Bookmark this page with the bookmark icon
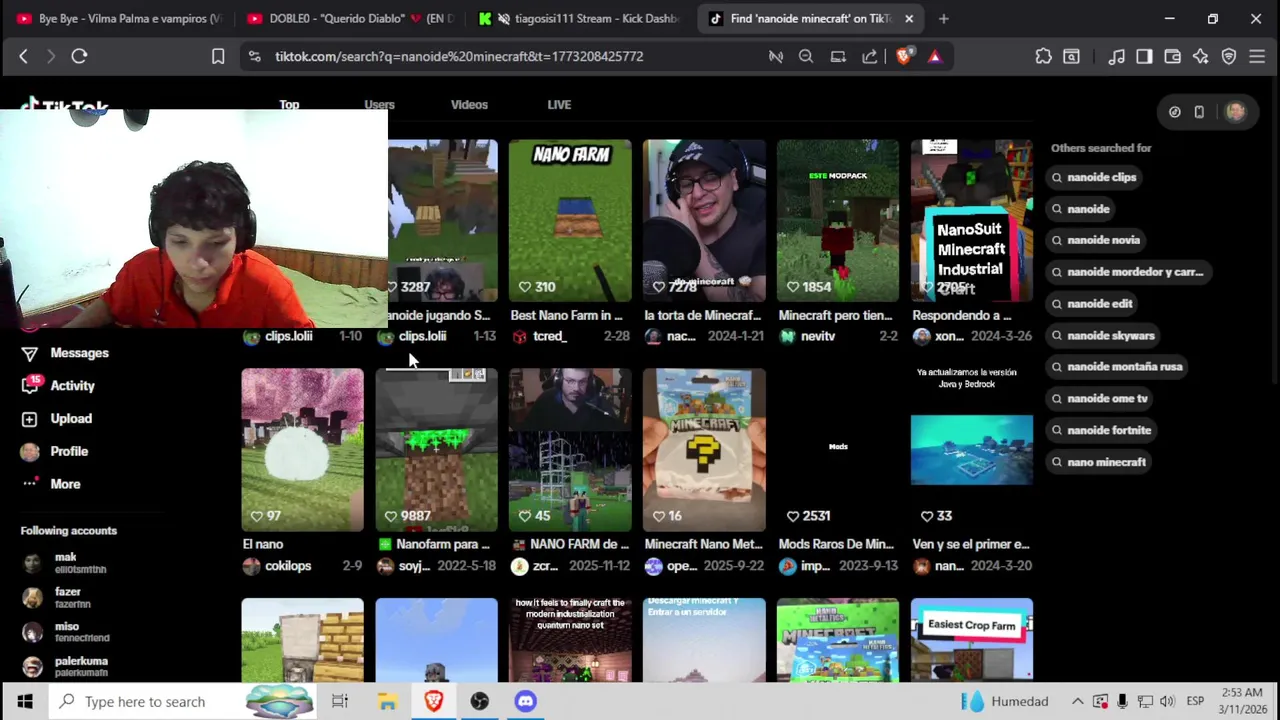Viewport: 1280px width, 720px height. pos(218,56)
